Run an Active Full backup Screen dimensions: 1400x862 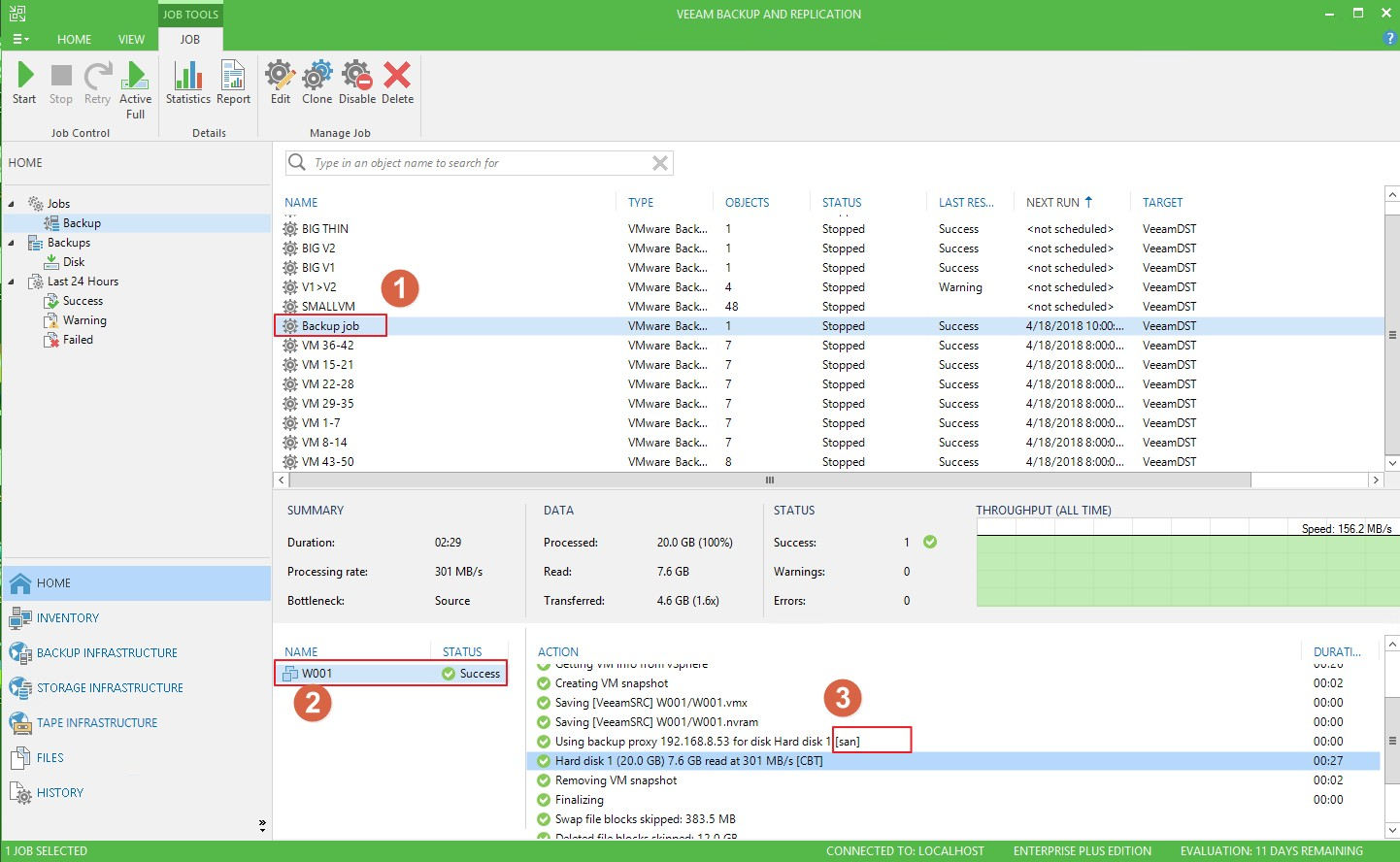tap(135, 78)
